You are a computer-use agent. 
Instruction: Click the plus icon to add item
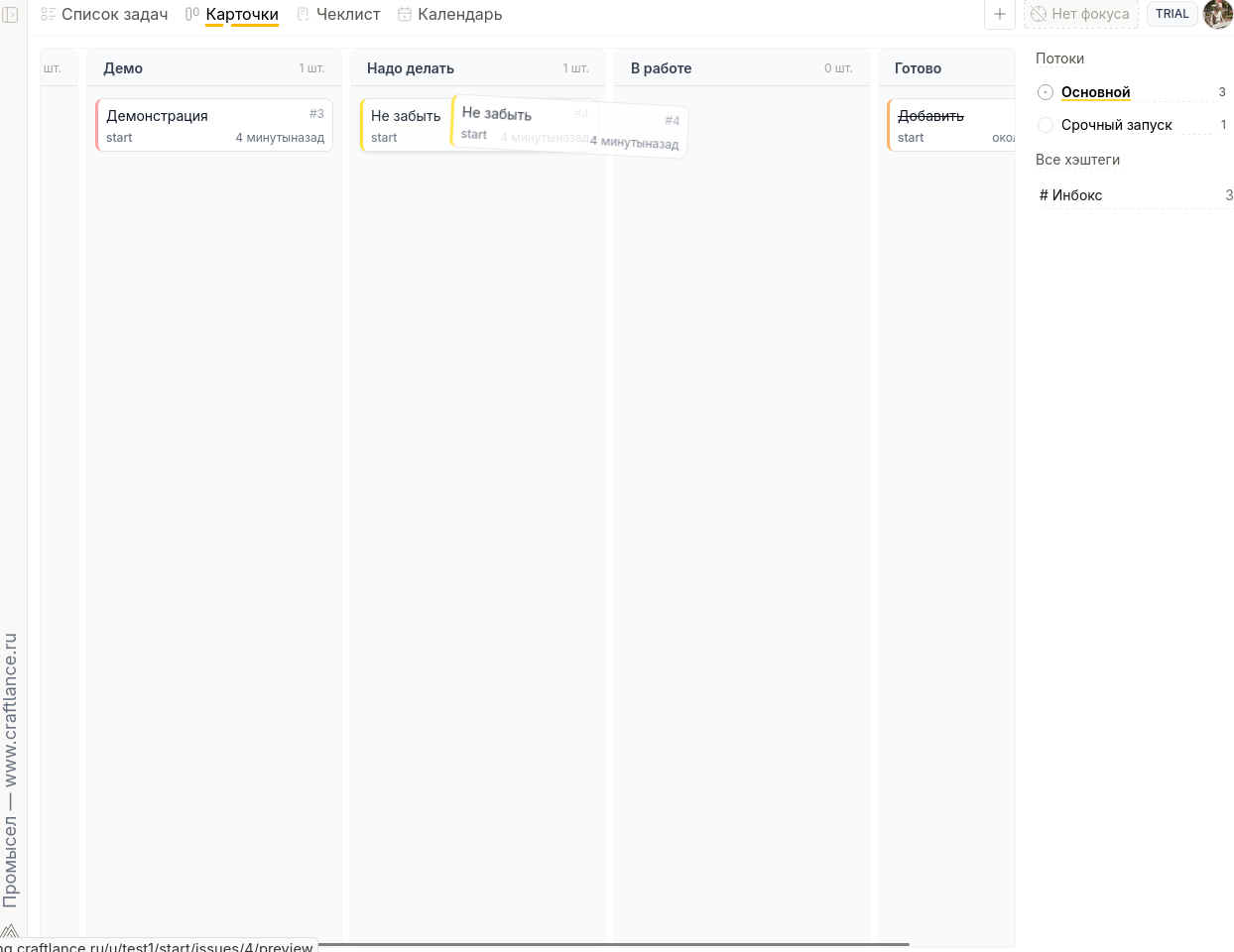click(999, 14)
